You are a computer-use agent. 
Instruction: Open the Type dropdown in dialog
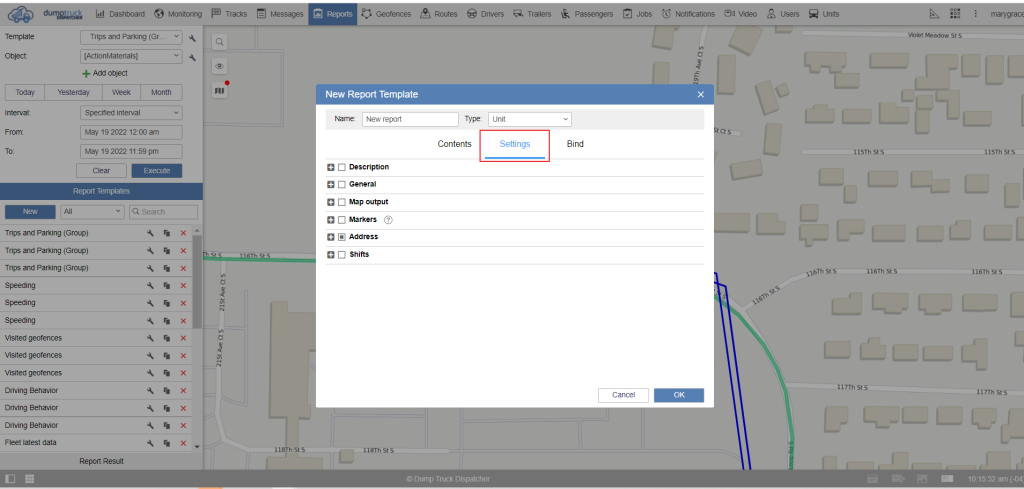(529, 118)
